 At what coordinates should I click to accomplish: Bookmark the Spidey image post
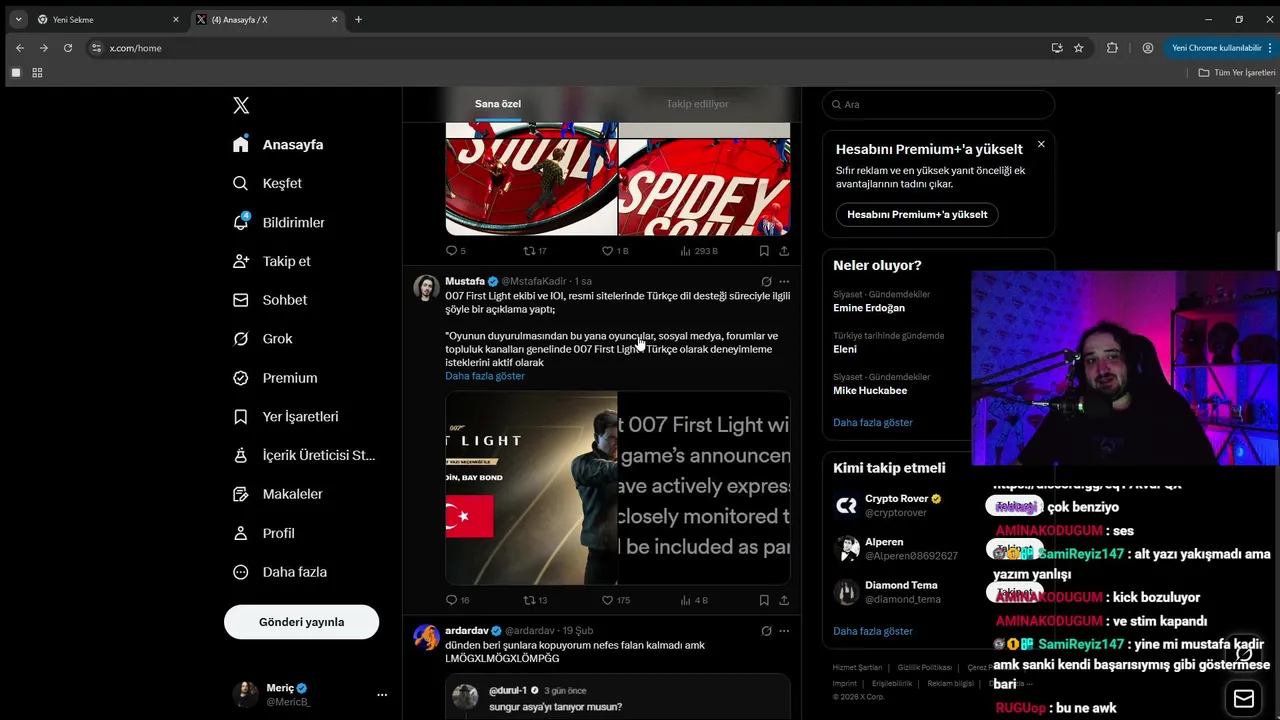pos(764,251)
